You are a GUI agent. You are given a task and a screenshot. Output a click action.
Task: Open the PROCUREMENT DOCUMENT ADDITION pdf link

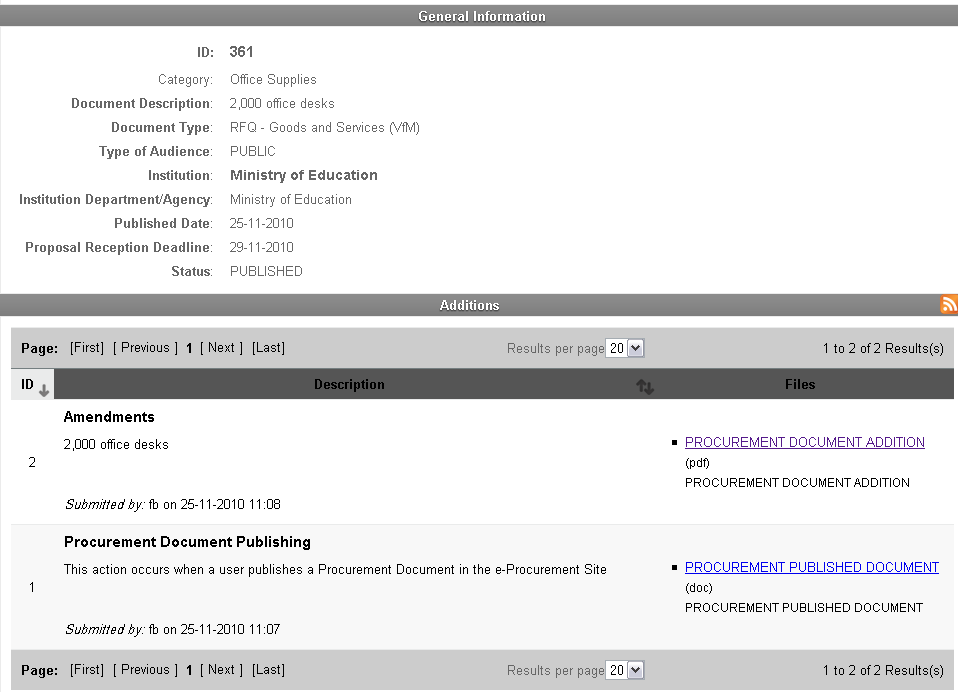pos(804,442)
